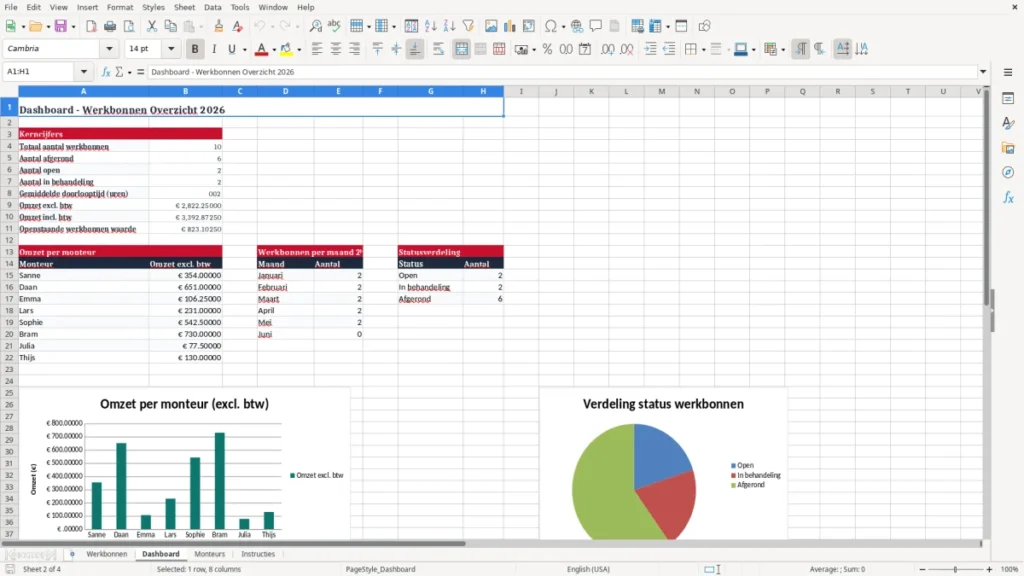Click the AutoFilter funnel icon
The width and height of the screenshot is (1024, 576).
(468, 26)
